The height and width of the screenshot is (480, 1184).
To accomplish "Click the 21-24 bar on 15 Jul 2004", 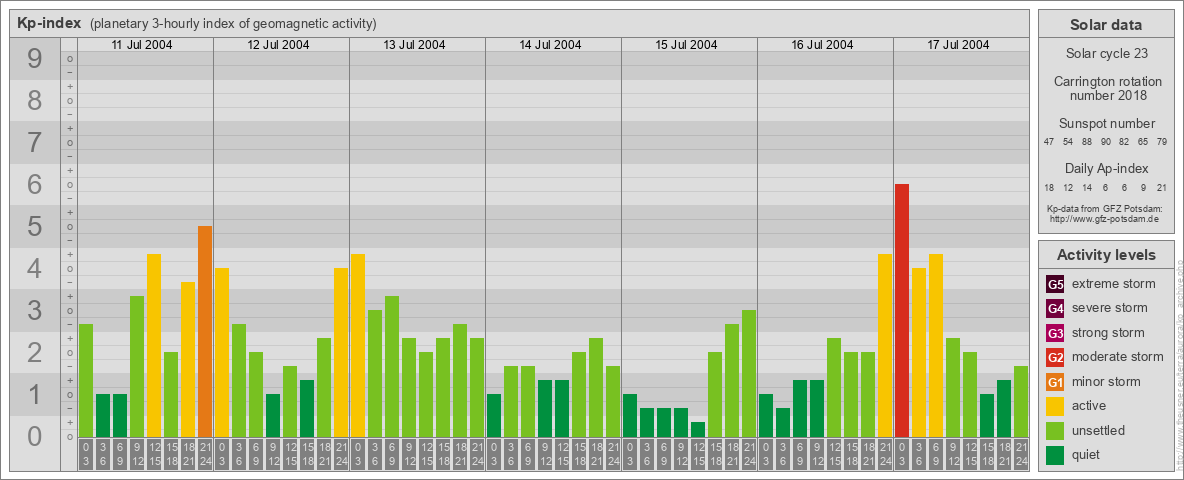I will coord(748,374).
